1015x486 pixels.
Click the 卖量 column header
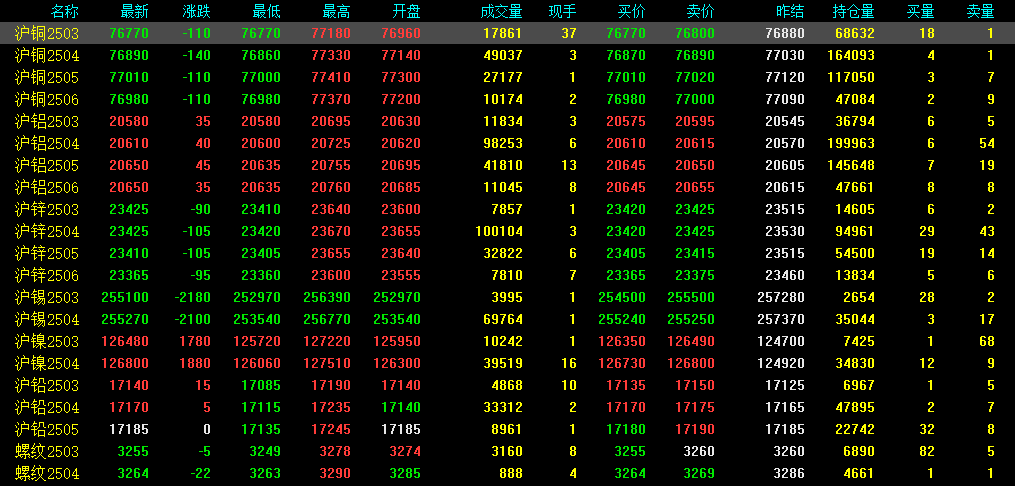pos(979,11)
